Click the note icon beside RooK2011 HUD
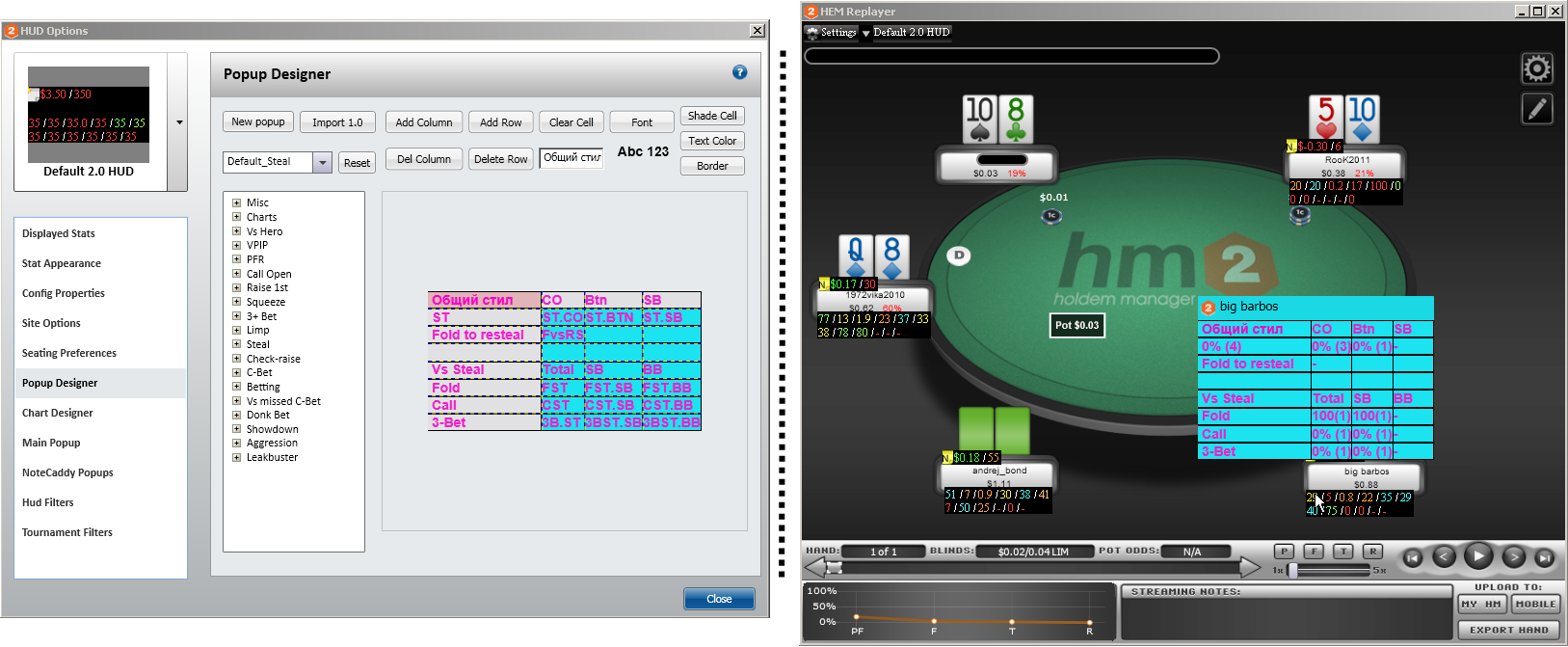The height and width of the screenshot is (647, 1568). click(1291, 147)
